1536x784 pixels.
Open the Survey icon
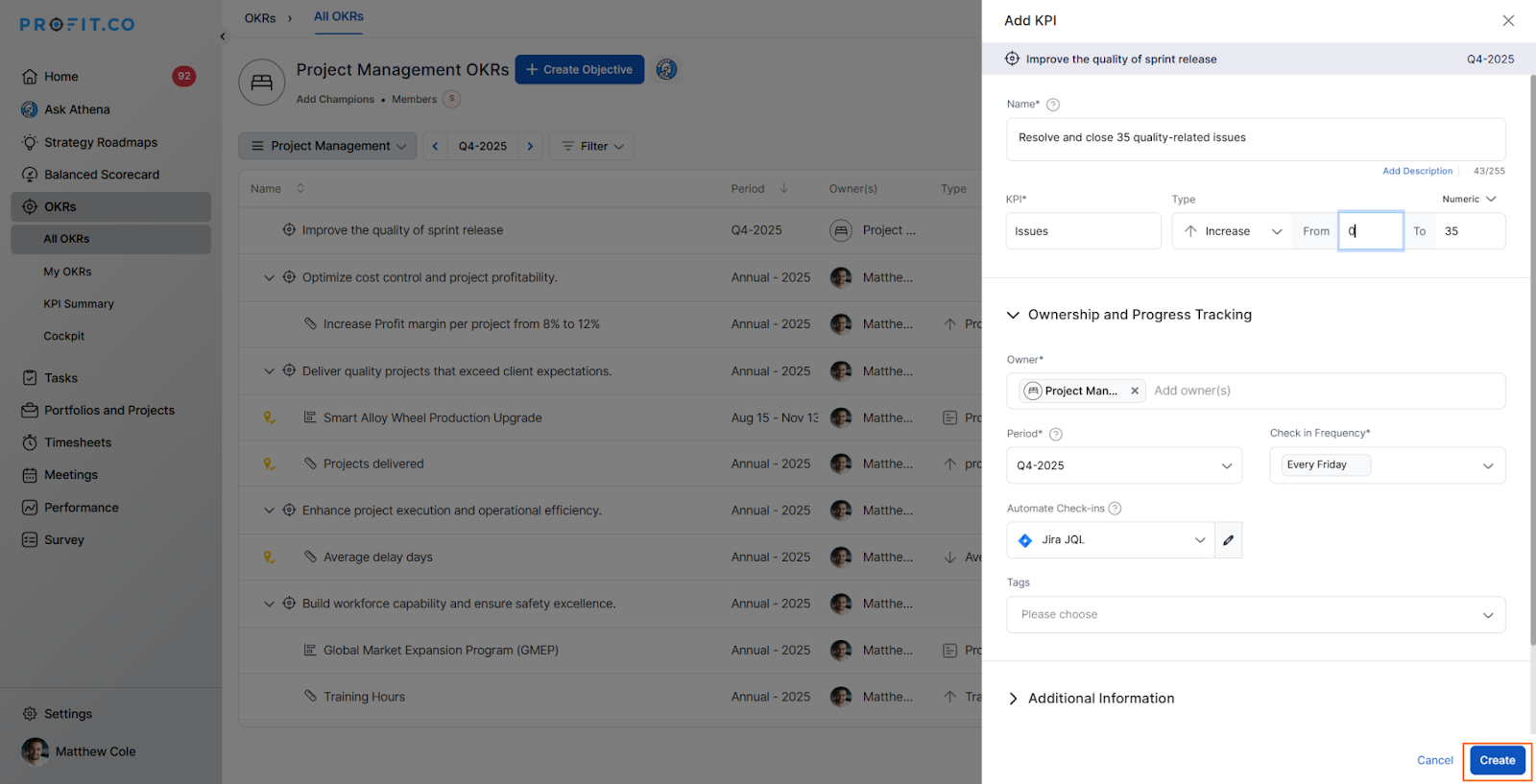point(30,540)
